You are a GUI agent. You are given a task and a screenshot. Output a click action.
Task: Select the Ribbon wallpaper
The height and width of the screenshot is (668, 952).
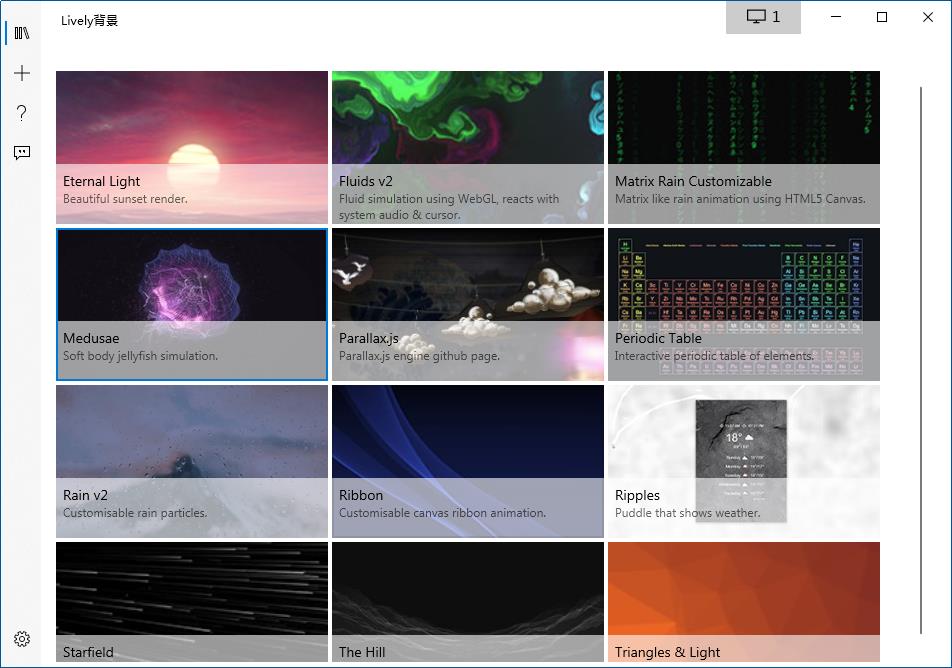[468, 462]
